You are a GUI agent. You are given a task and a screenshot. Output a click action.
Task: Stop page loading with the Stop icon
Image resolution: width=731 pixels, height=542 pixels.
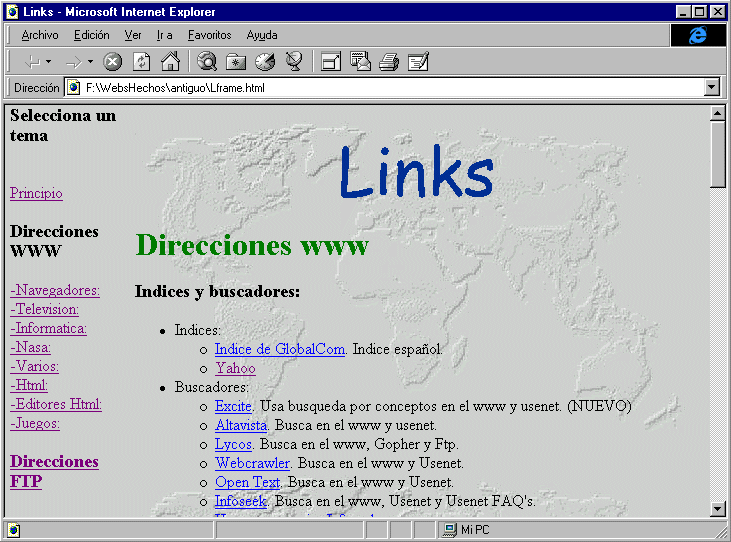(x=112, y=62)
